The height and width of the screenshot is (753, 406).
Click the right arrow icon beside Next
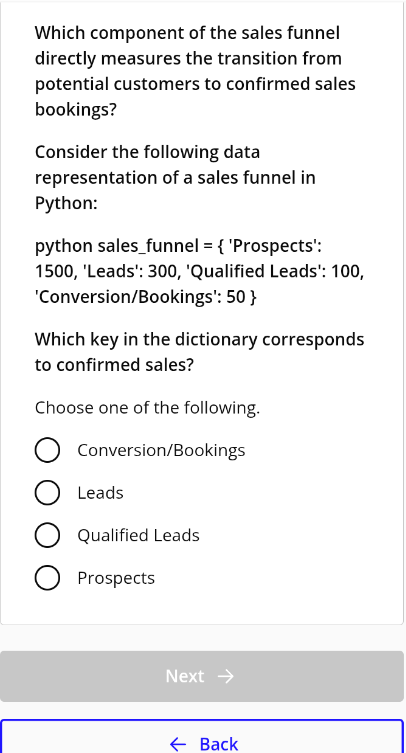point(225,676)
